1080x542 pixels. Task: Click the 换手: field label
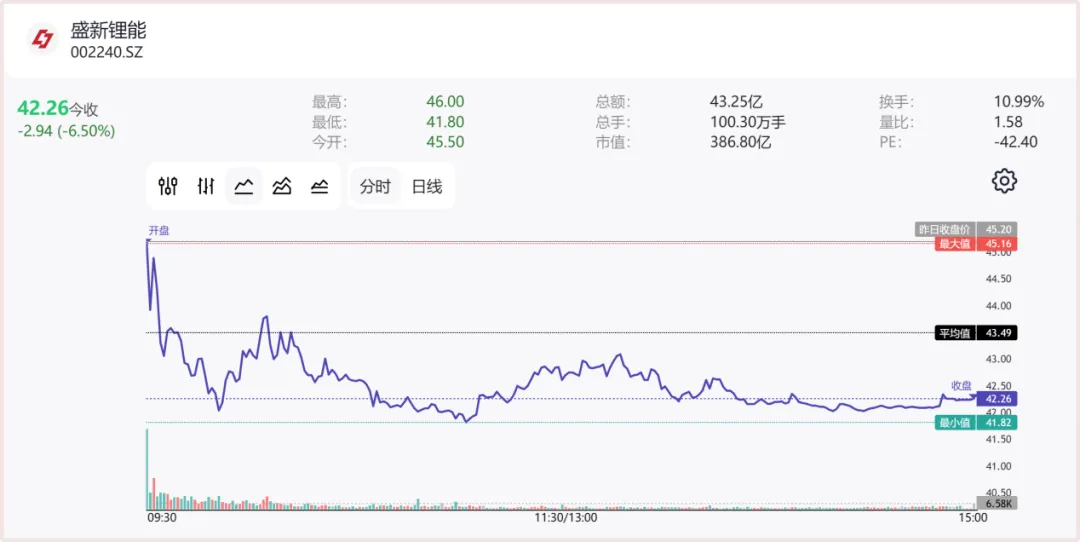896,102
